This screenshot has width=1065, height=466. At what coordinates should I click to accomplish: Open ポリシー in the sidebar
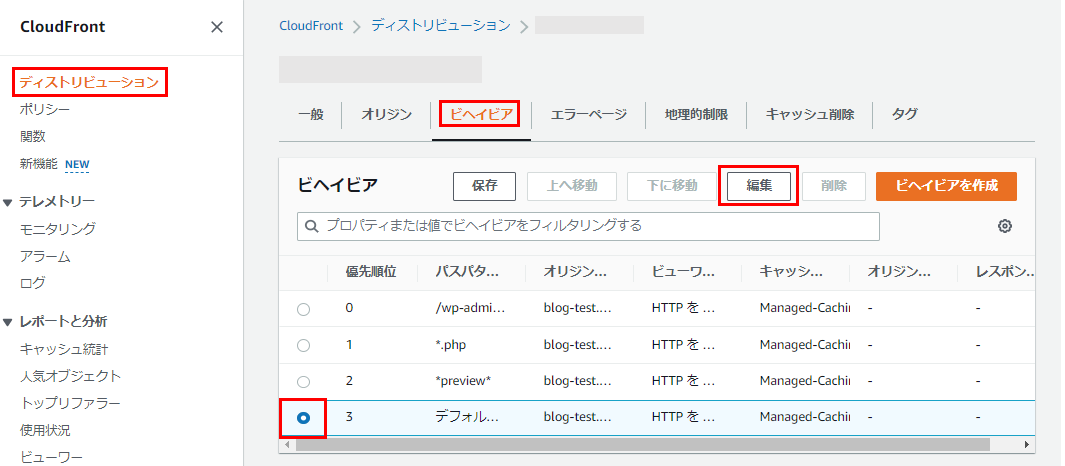(x=45, y=109)
